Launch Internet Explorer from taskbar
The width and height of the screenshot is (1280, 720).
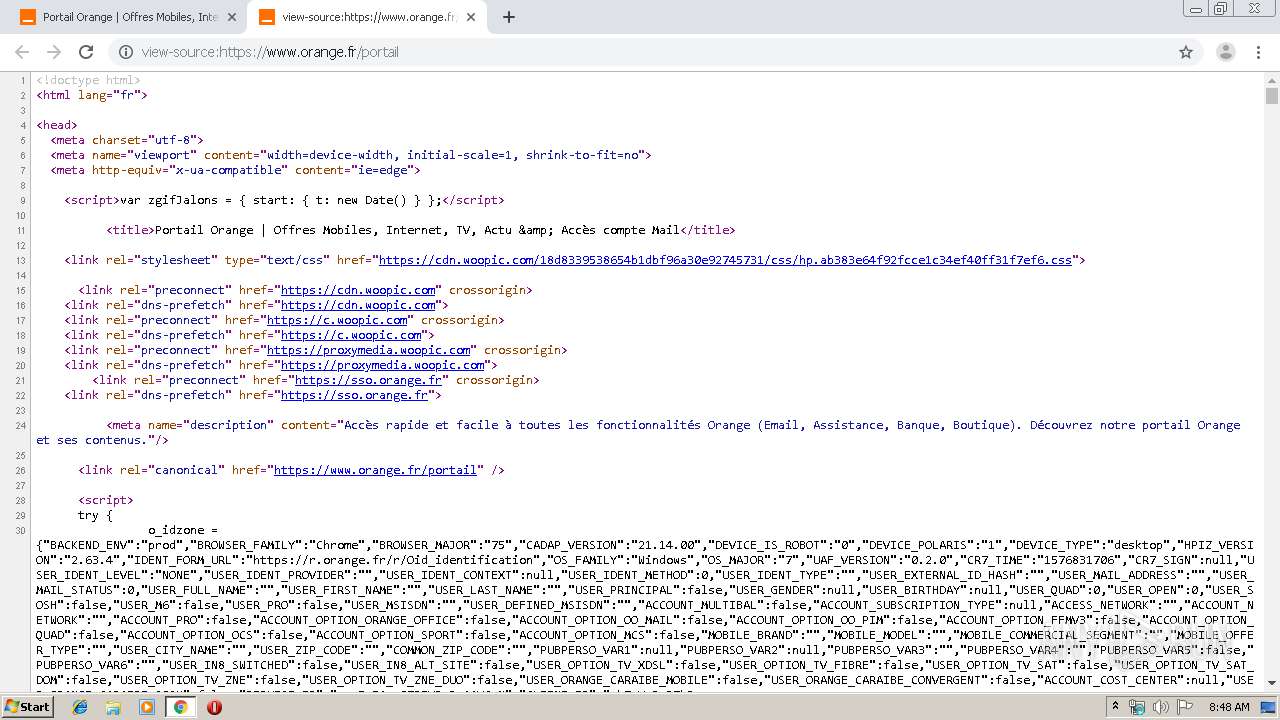80,707
